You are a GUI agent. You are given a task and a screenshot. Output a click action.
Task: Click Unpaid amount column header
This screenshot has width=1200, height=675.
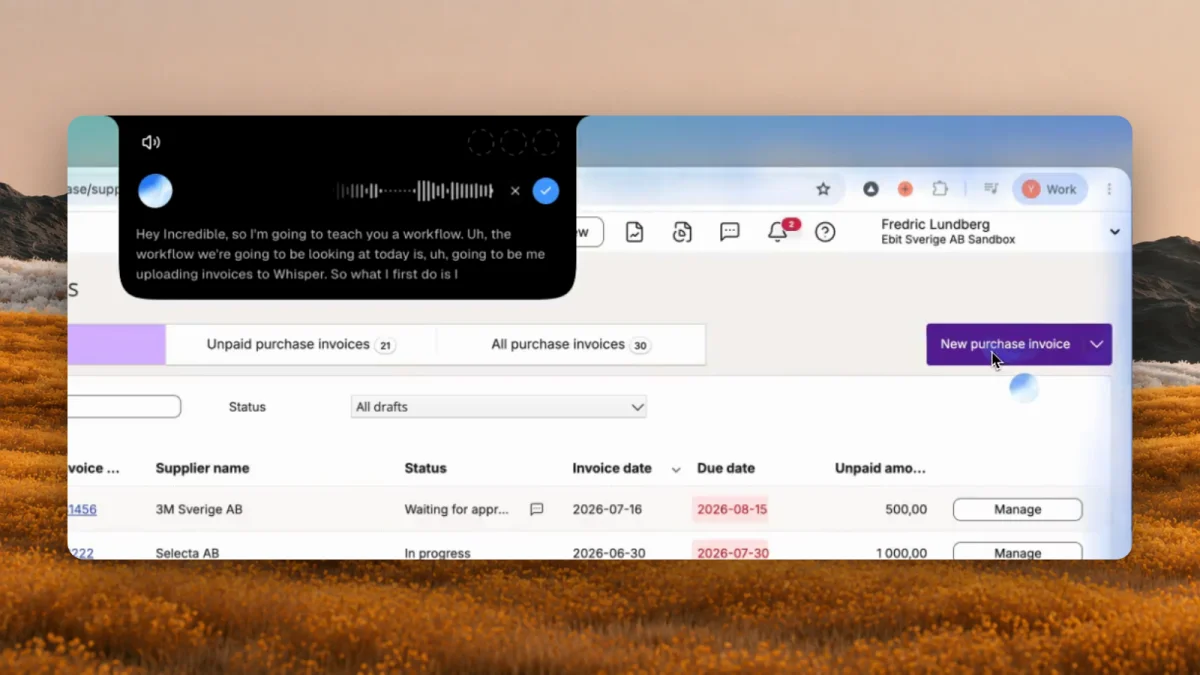point(880,468)
